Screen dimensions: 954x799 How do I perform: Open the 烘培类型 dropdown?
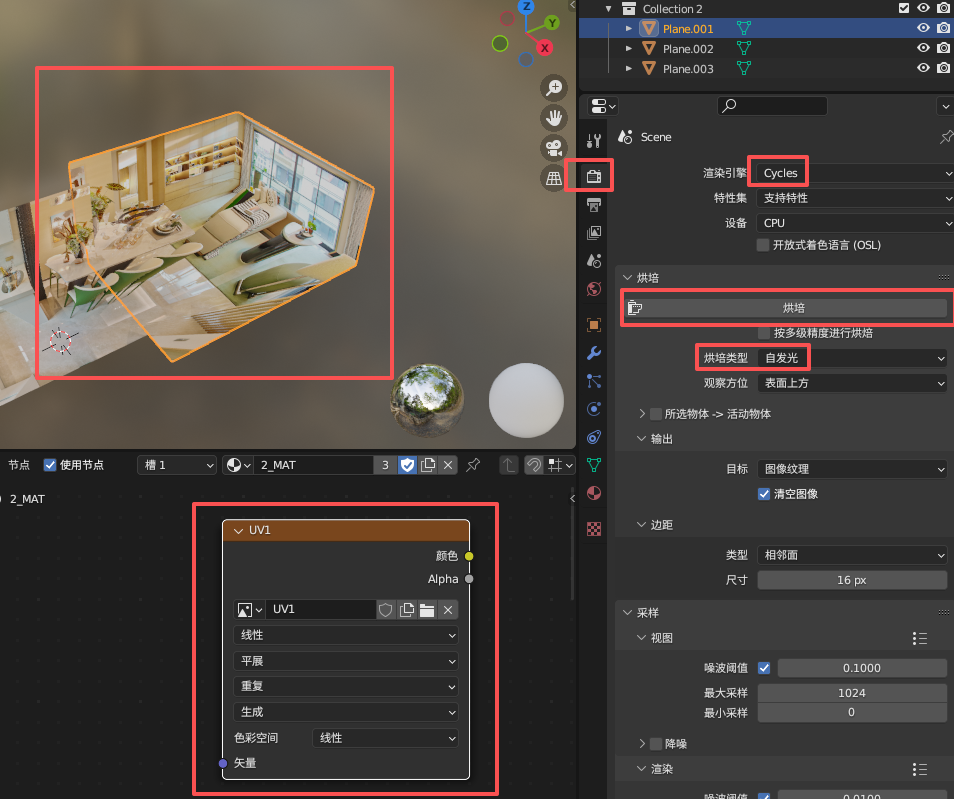pos(853,358)
